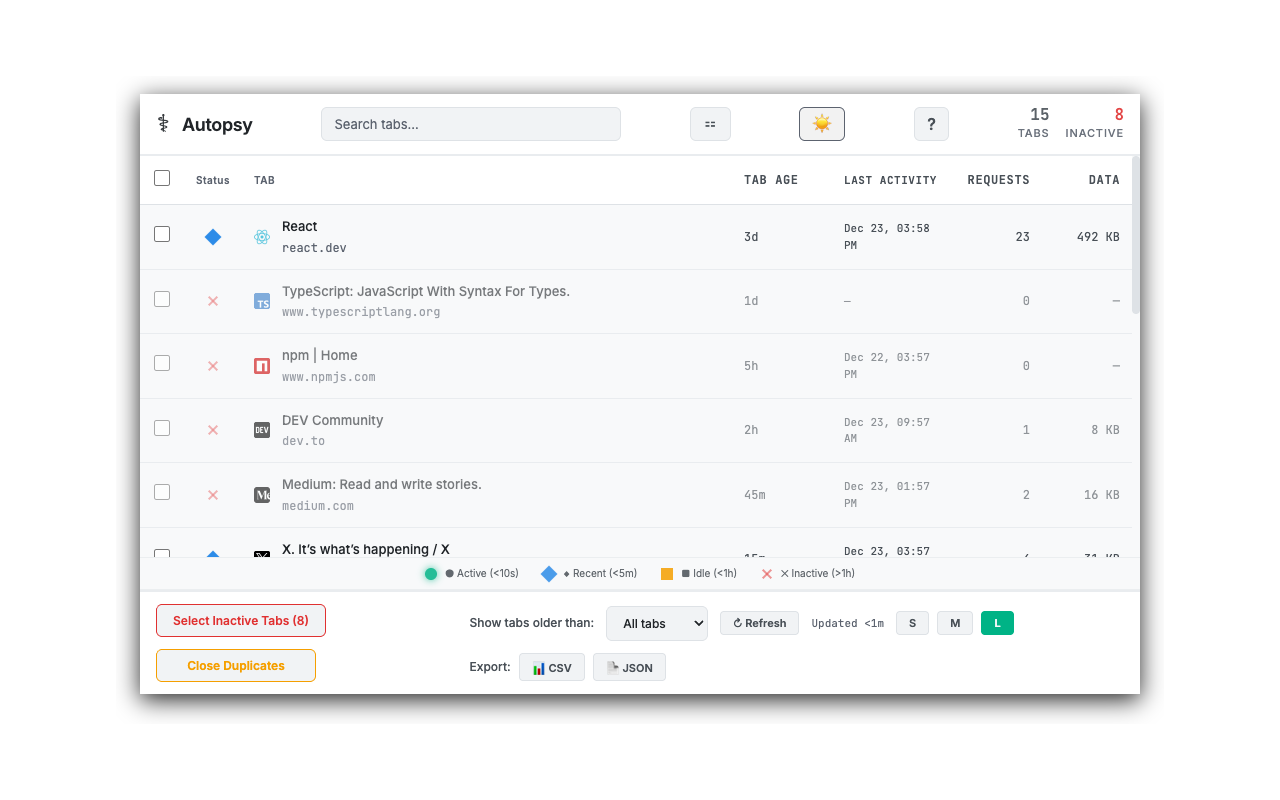Viewport: 1280px width, 800px height.
Task: Click the Close Duplicates button
Action: click(x=235, y=665)
